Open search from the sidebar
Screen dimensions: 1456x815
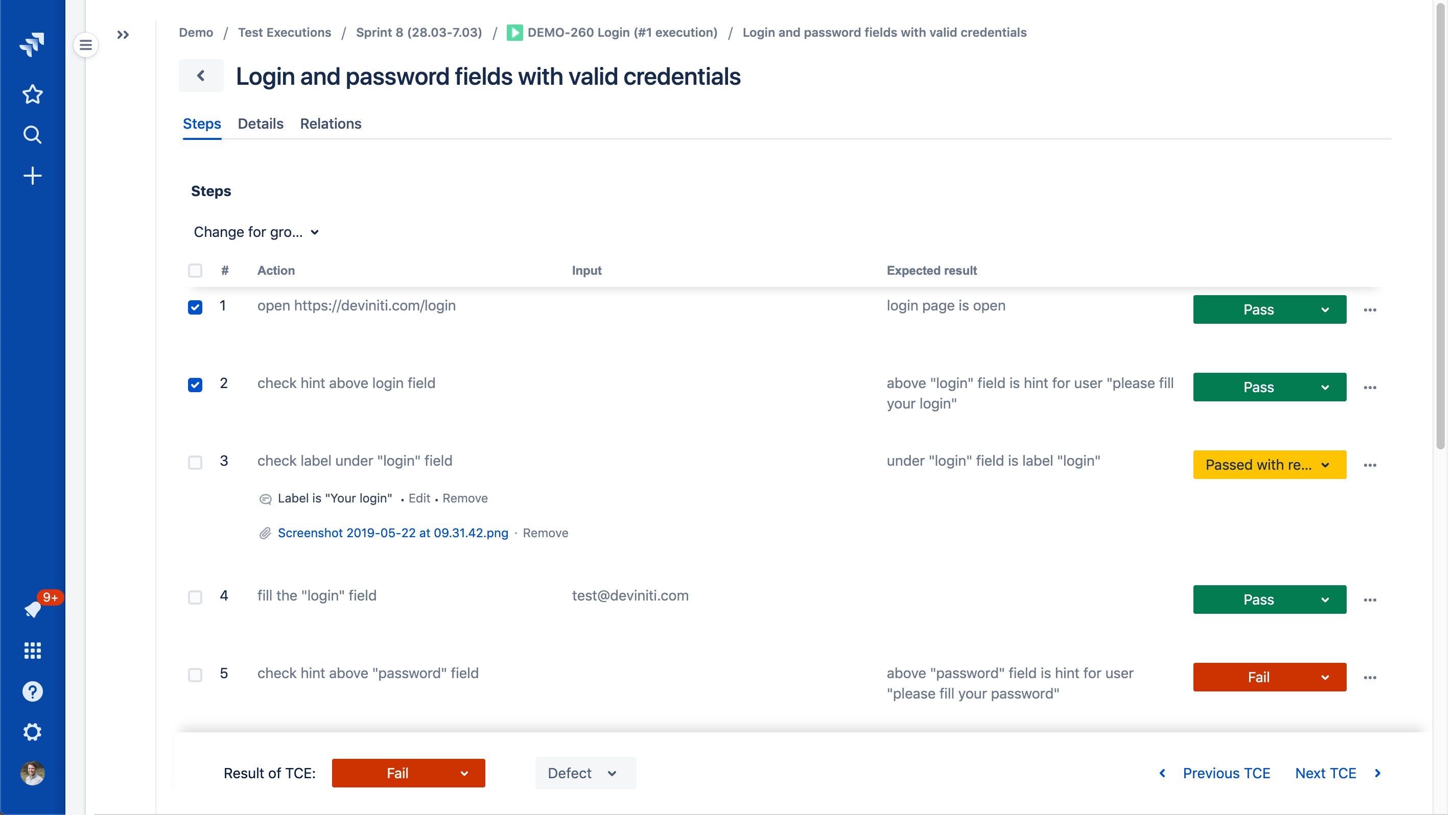click(x=32, y=134)
